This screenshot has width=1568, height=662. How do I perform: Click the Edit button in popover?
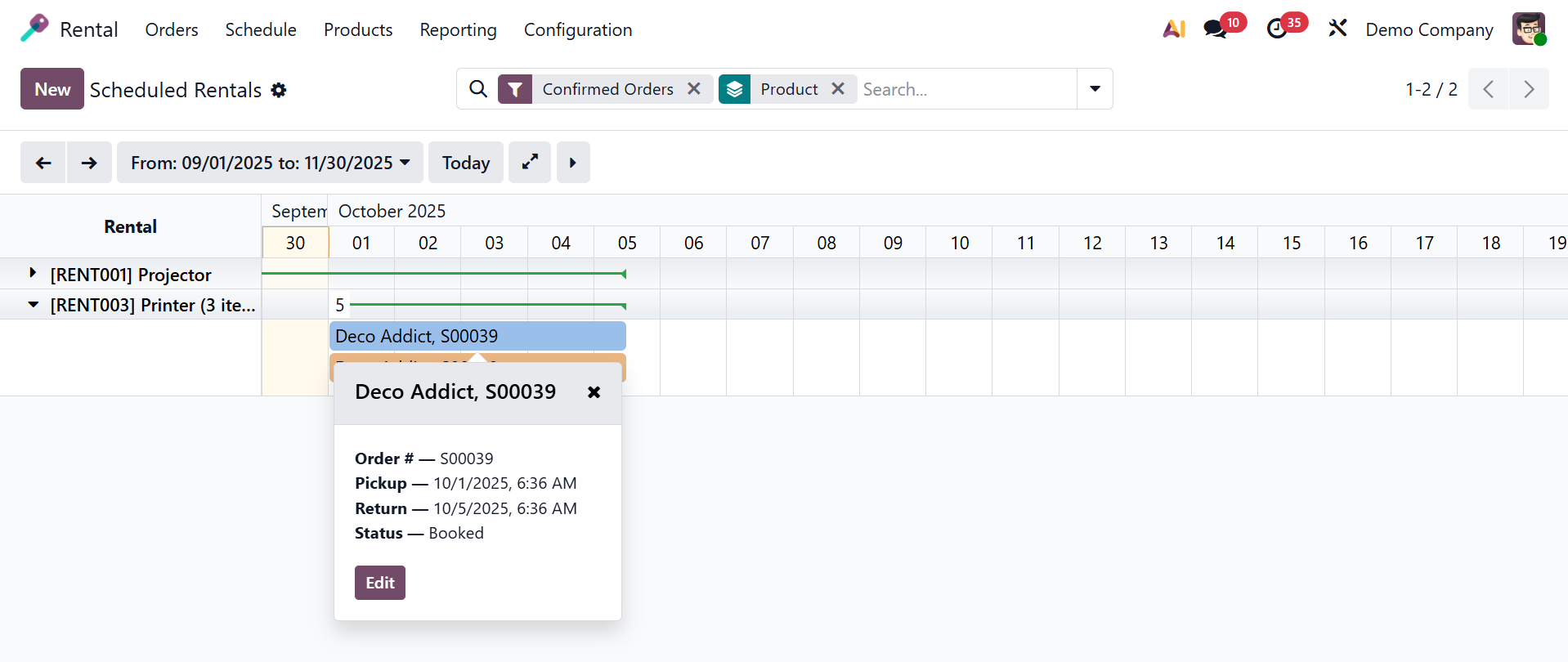tap(380, 583)
